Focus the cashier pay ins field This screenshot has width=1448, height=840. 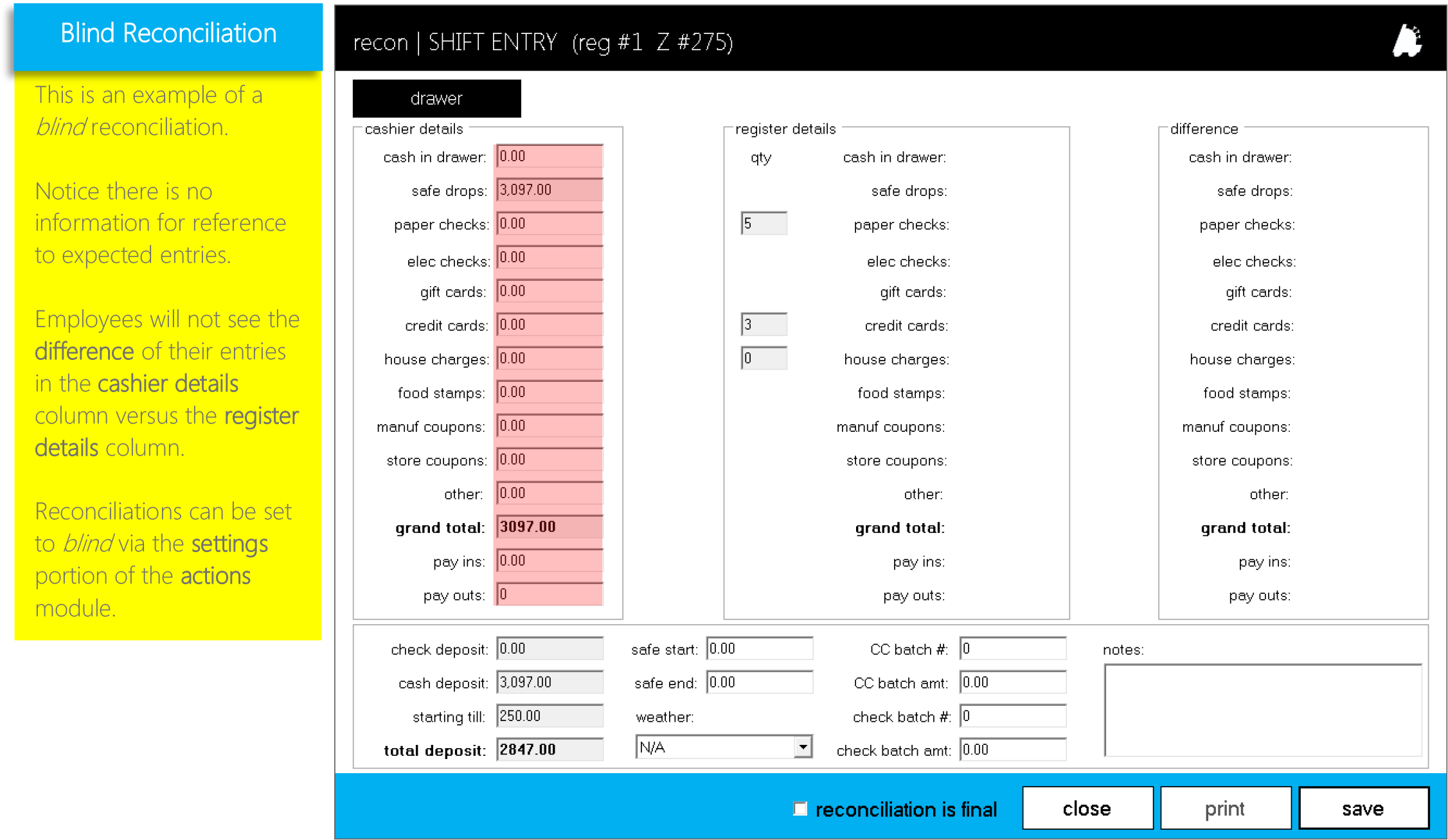coord(550,560)
